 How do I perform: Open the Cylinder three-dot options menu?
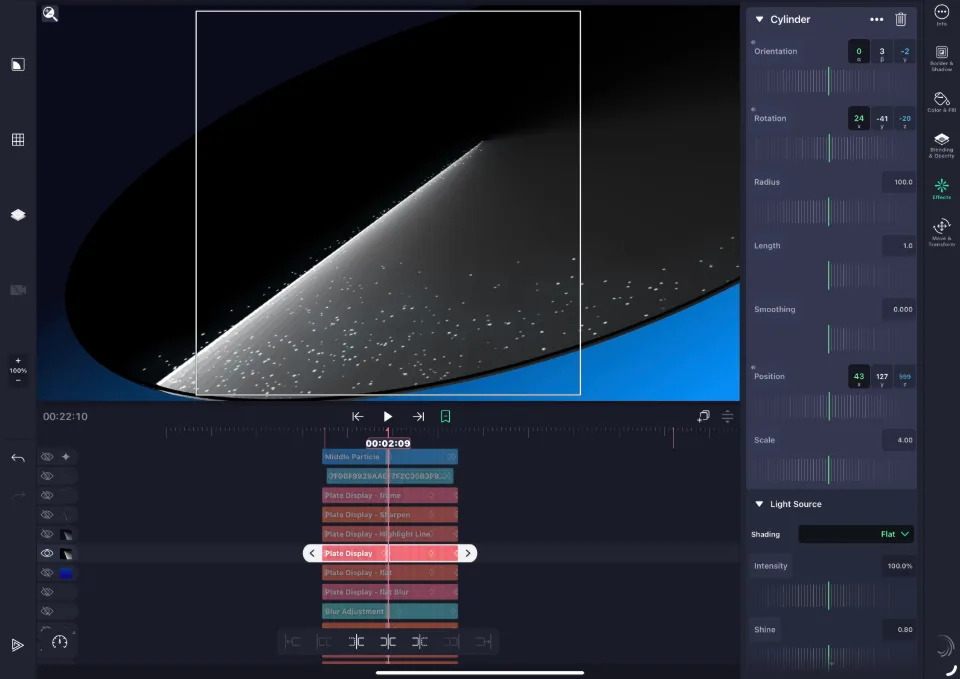pyautogui.click(x=877, y=20)
